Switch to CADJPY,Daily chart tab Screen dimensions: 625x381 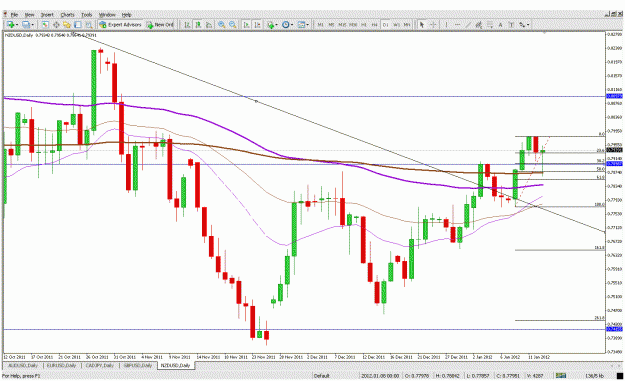click(x=100, y=365)
